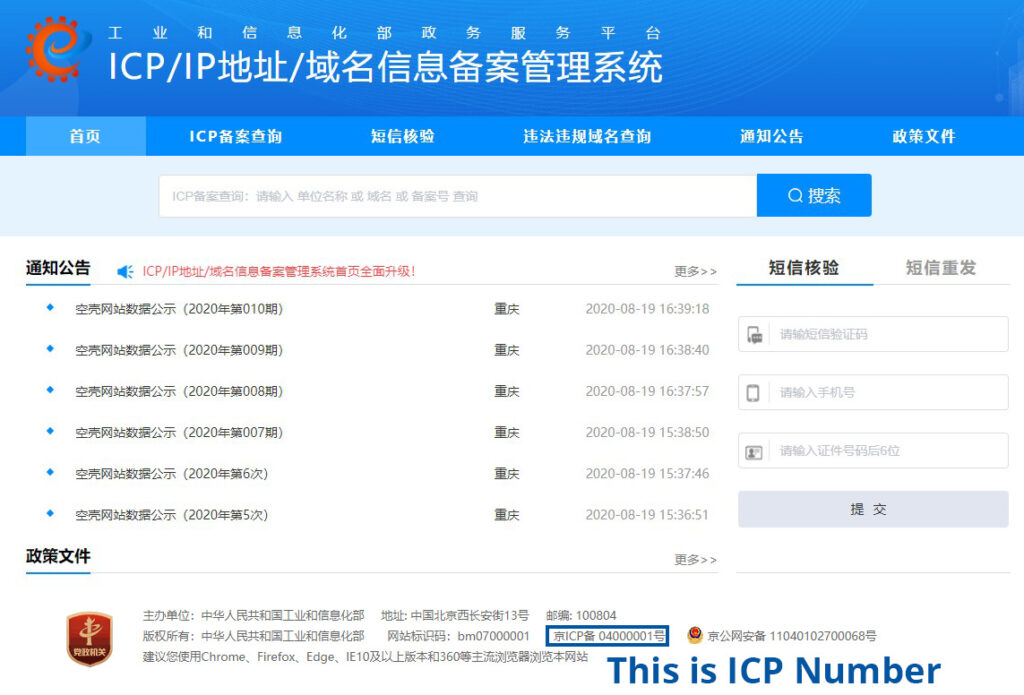Image resolution: width=1024 pixels, height=695 pixels.
Task: Click the magnifier icon in the search button
Action: pyautogui.click(x=795, y=195)
